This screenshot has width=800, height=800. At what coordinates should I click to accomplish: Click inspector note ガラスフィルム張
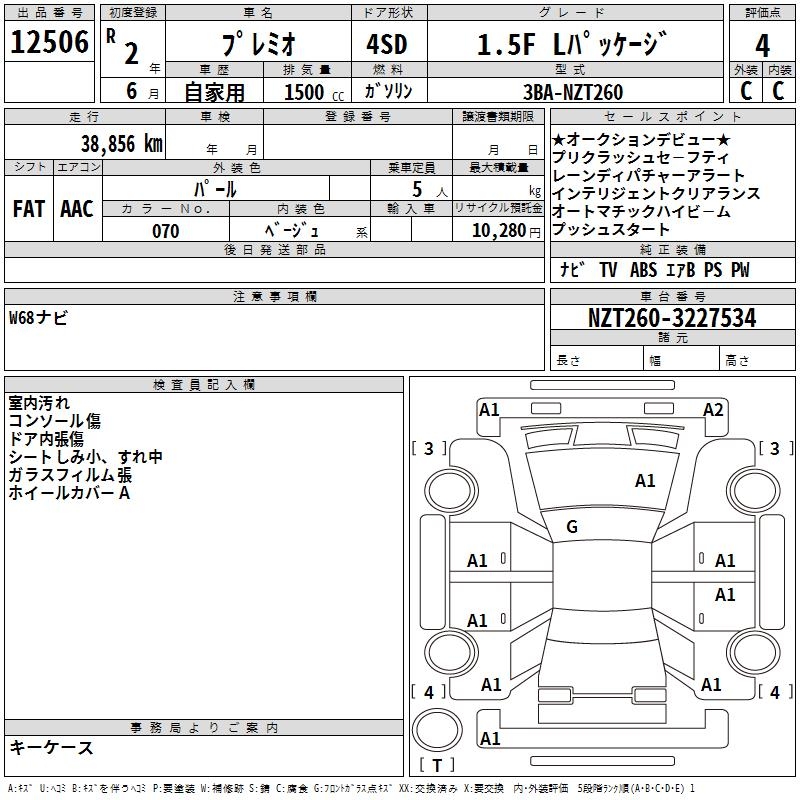coord(70,475)
